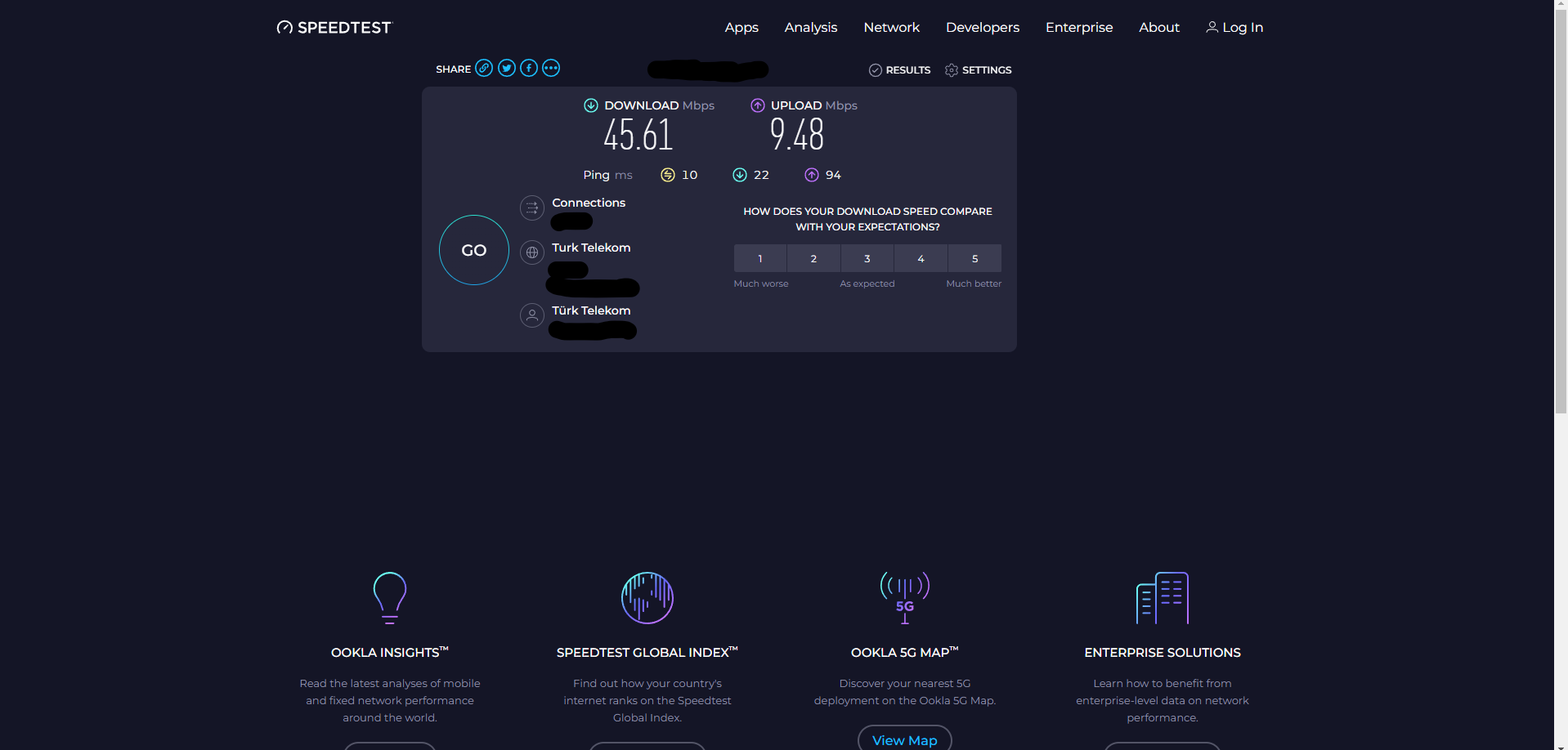Click the OOKLA INSIGHTS heading

pos(390,652)
